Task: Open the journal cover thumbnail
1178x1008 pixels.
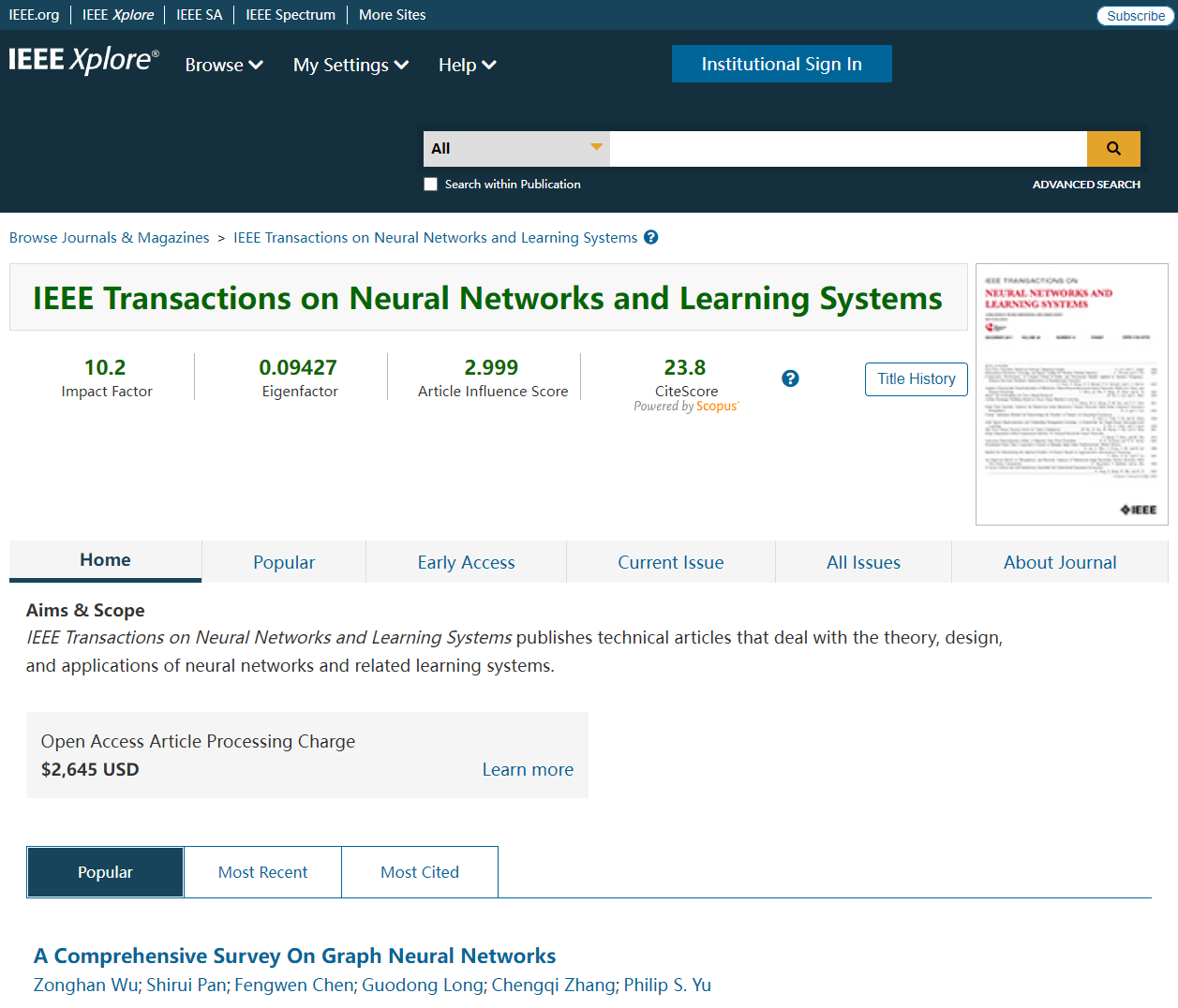Action: click(x=1072, y=394)
